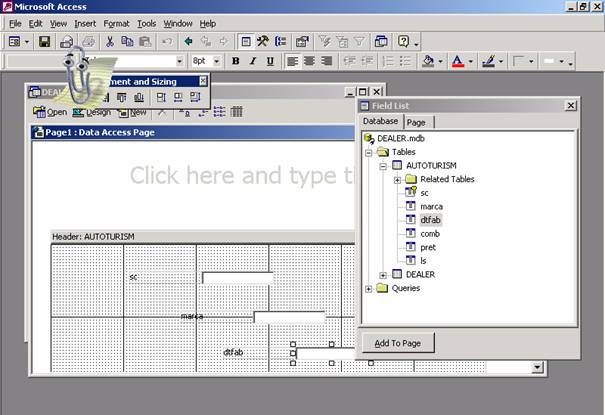The width and height of the screenshot is (605, 415).
Task: Click the Toolbox hammer and wrench icon
Action: 263,42
